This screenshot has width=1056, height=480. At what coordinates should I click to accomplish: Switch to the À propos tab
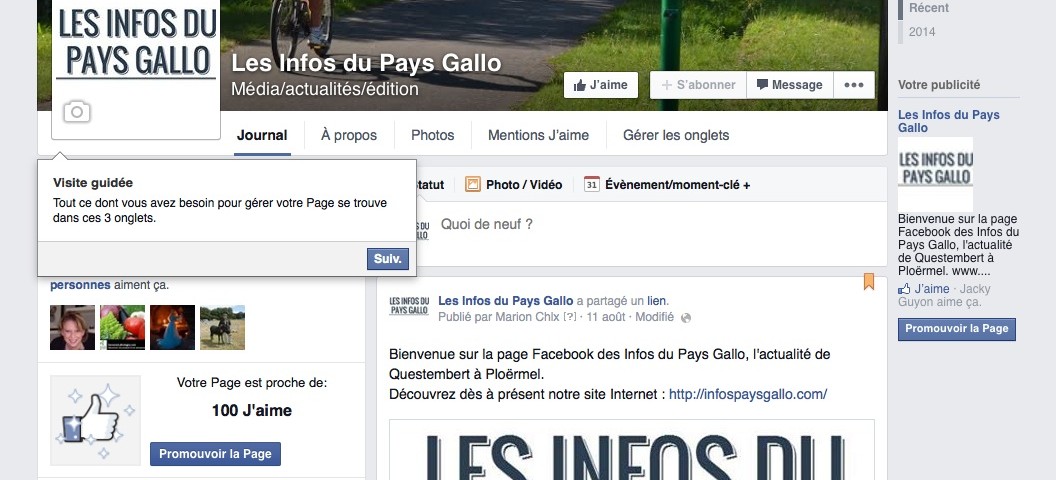(349, 135)
